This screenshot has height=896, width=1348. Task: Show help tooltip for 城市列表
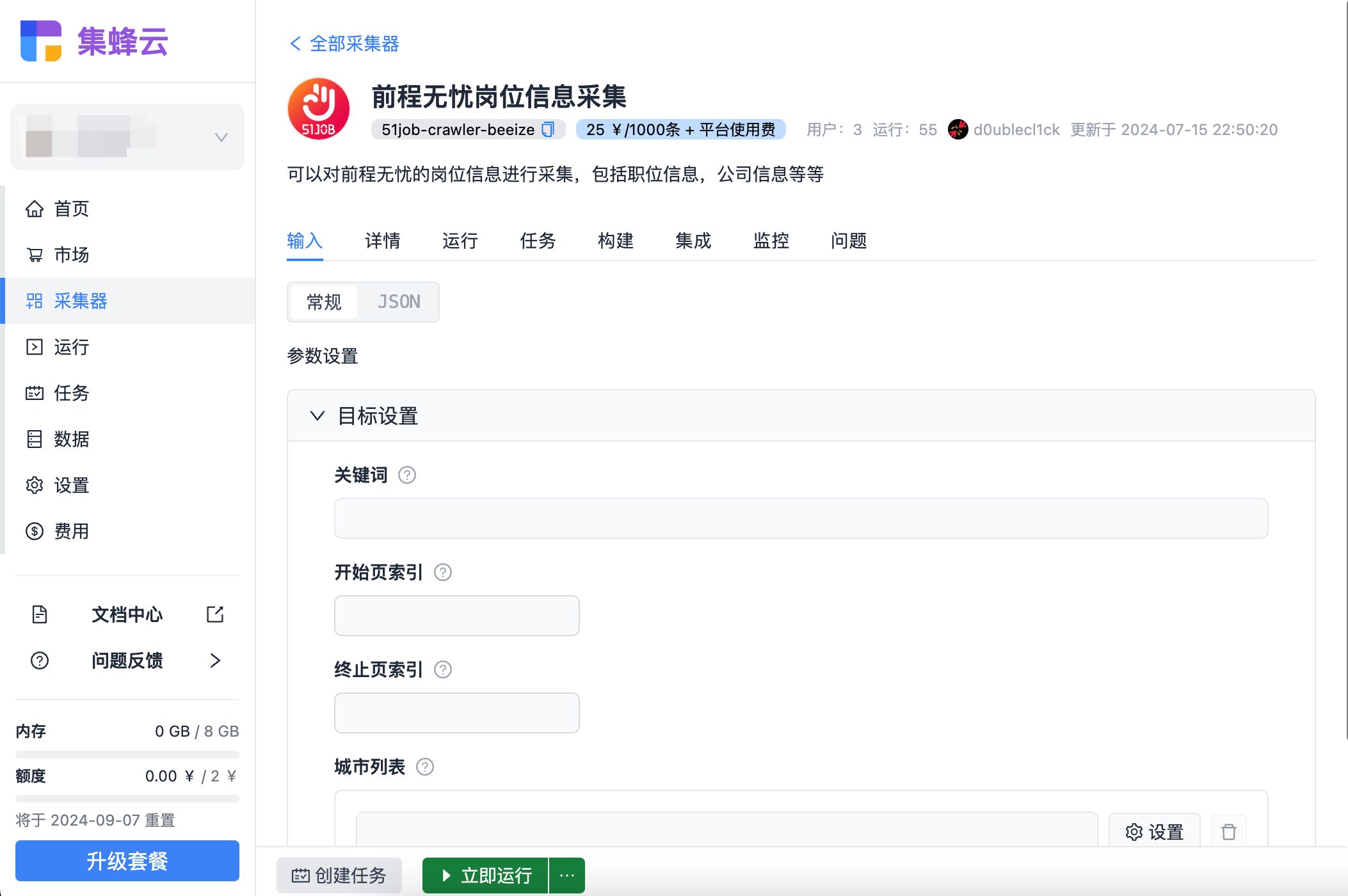click(425, 767)
